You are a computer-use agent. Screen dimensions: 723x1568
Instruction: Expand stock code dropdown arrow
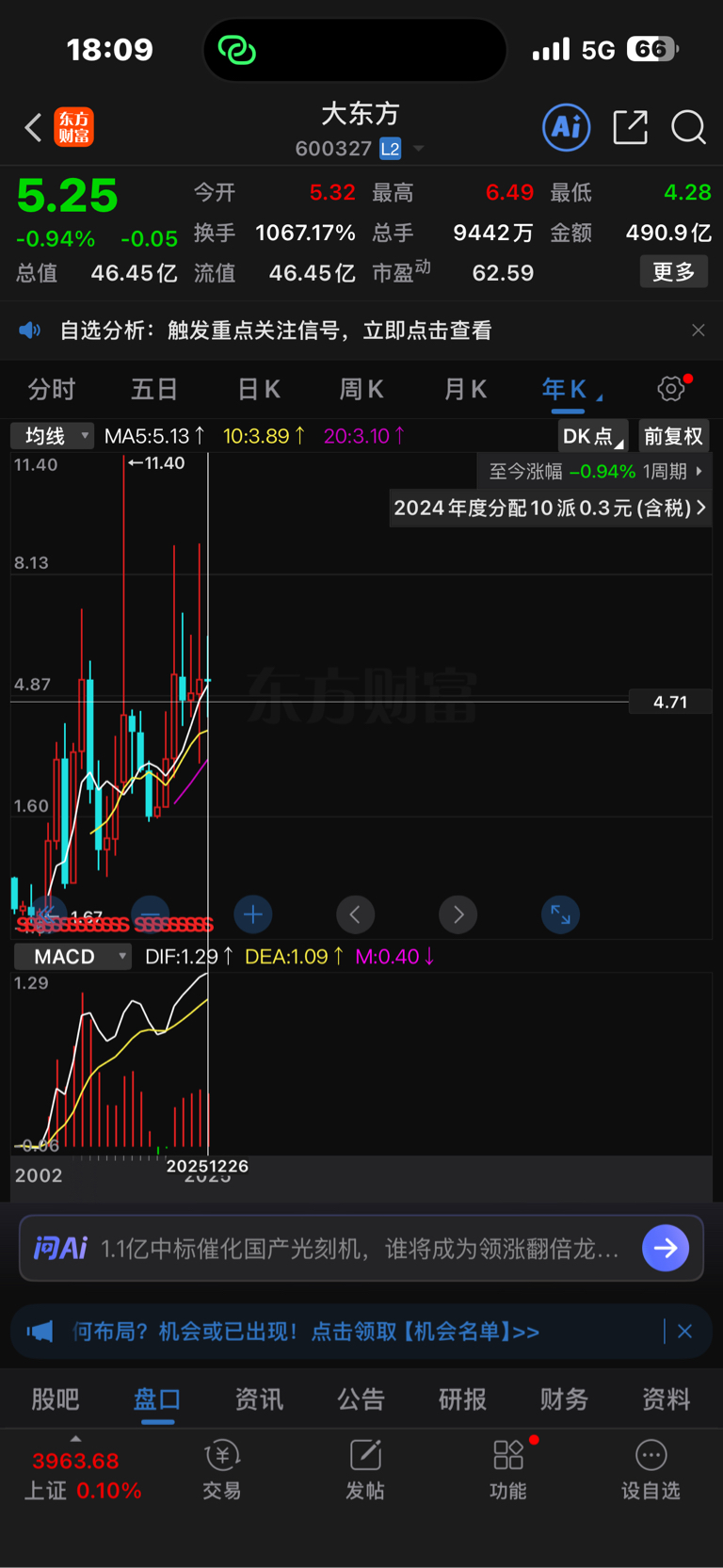419,149
